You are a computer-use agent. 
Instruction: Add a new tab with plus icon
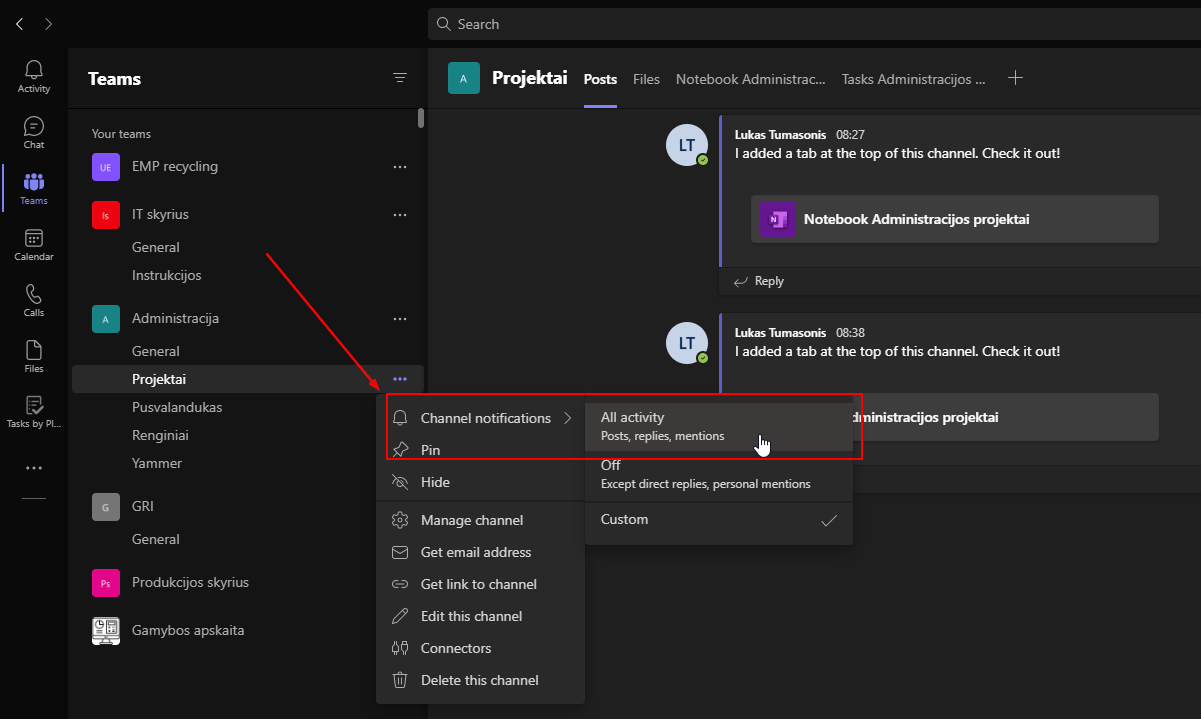click(1015, 78)
